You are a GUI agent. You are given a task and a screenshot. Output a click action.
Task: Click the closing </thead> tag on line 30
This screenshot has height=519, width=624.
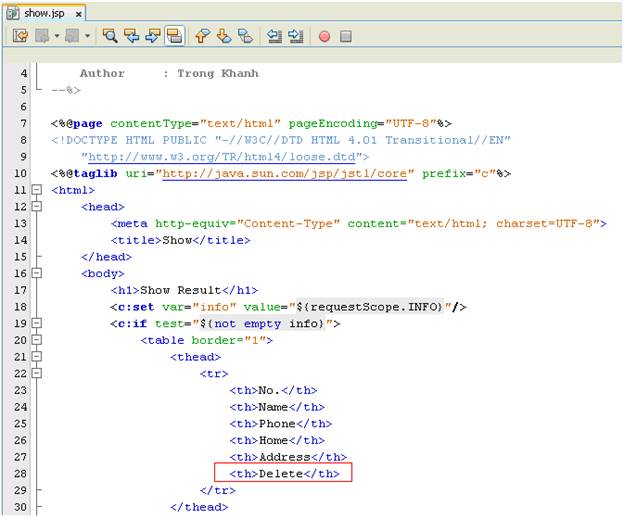pyautogui.click(x=199, y=507)
